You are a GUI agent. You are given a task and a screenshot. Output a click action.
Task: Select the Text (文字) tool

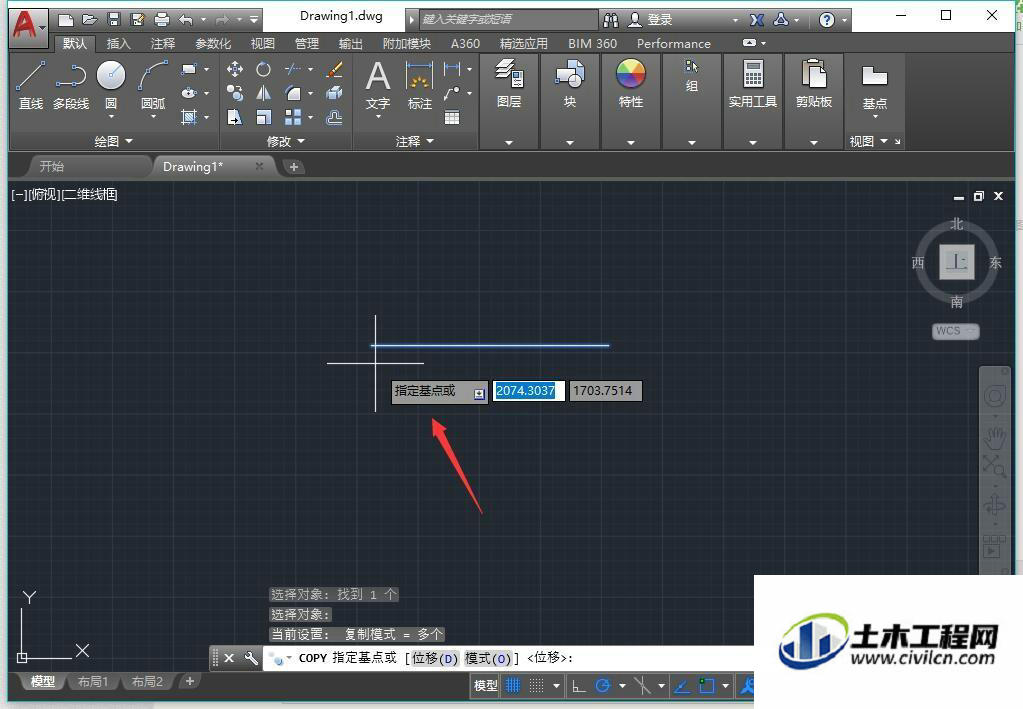(x=378, y=85)
